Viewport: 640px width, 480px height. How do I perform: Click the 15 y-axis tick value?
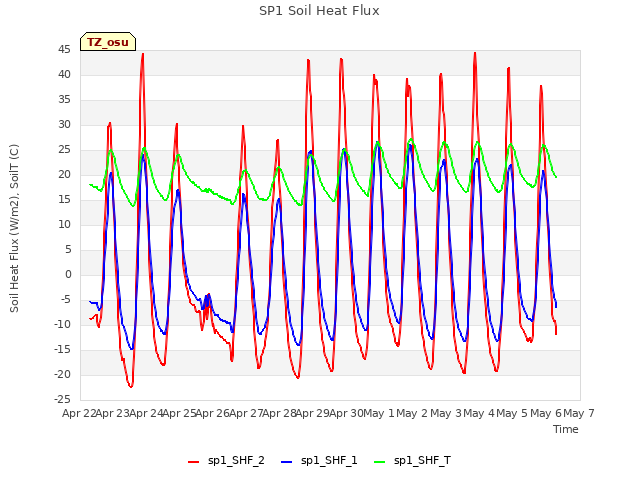click(x=64, y=200)
